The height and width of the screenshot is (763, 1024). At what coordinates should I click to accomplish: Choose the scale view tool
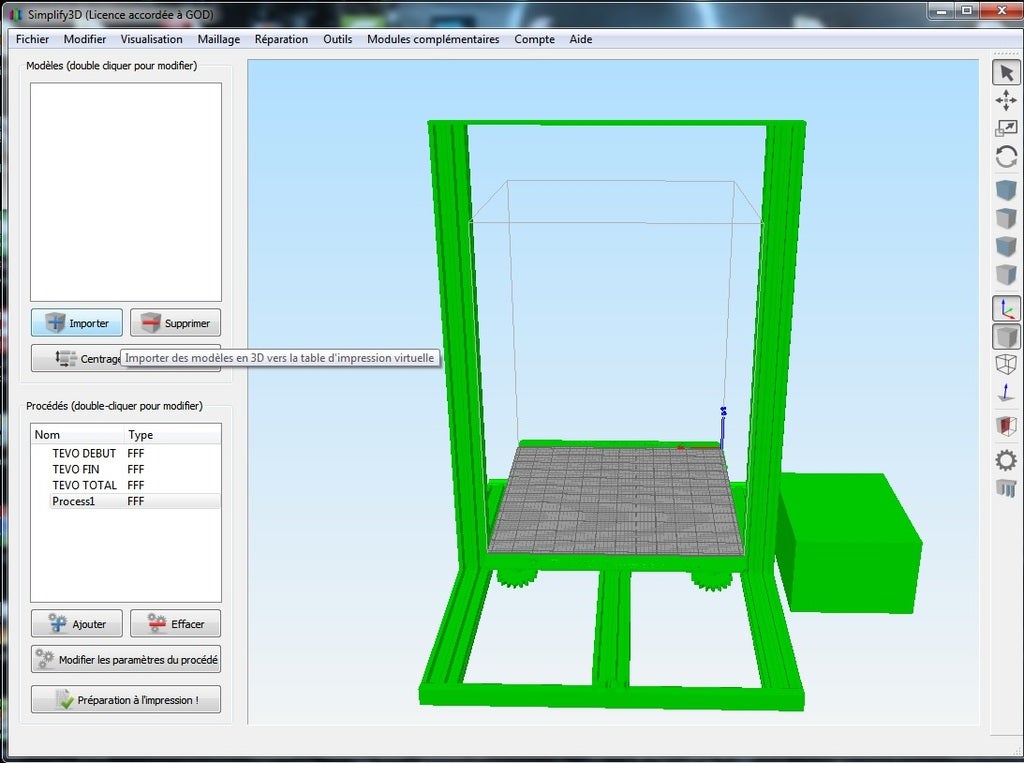click(1006, 128)
